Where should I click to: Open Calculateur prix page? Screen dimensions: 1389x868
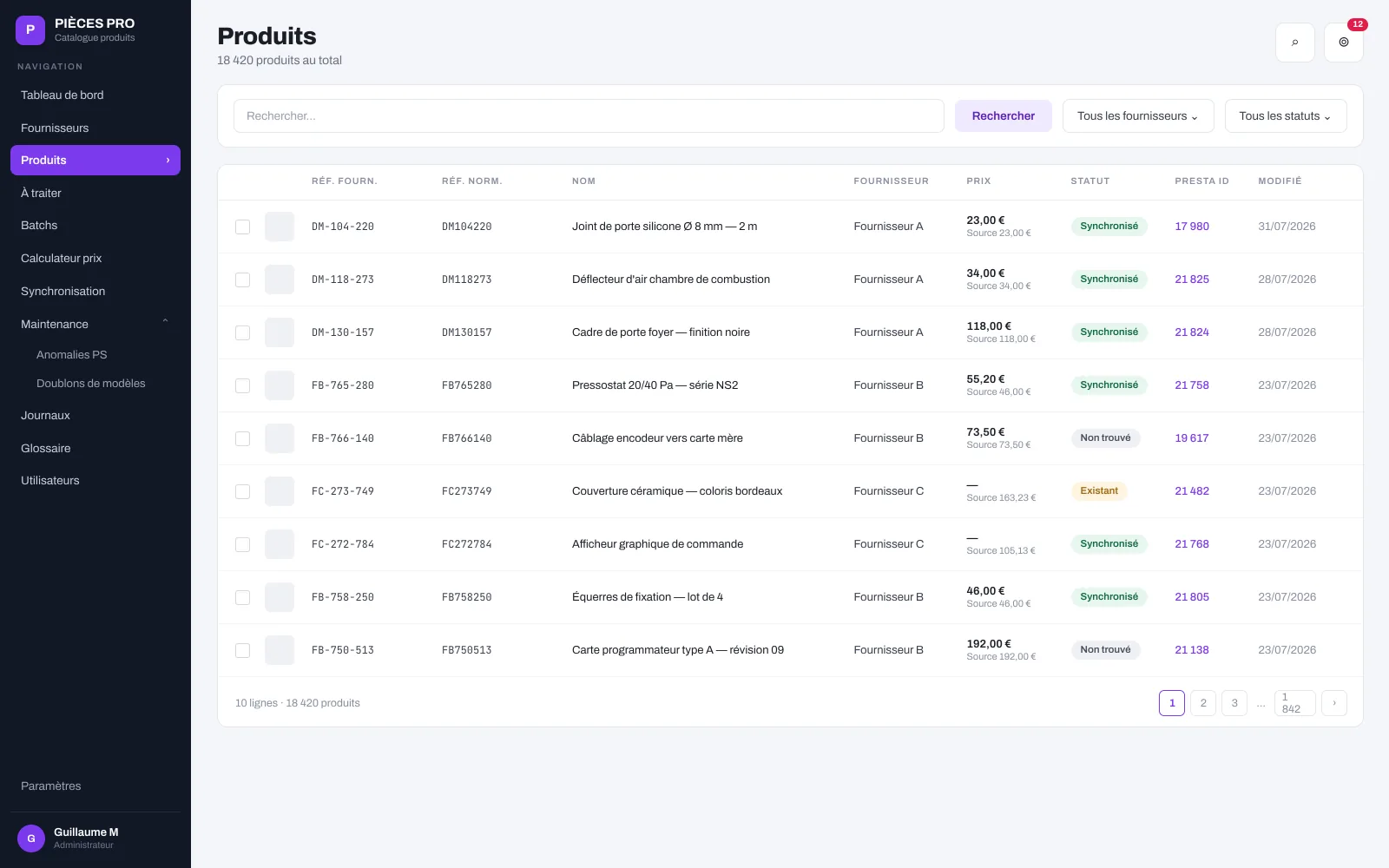pyautogui.click(x=95, y=259)
